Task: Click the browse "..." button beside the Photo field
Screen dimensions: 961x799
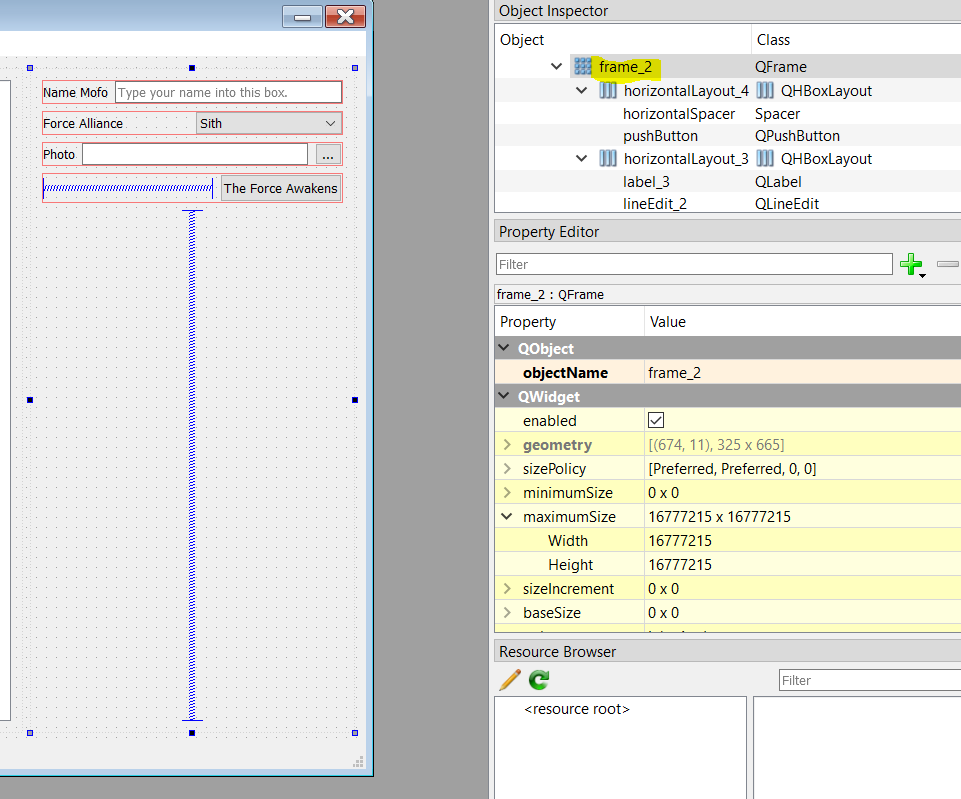Action: click(328, 155)
